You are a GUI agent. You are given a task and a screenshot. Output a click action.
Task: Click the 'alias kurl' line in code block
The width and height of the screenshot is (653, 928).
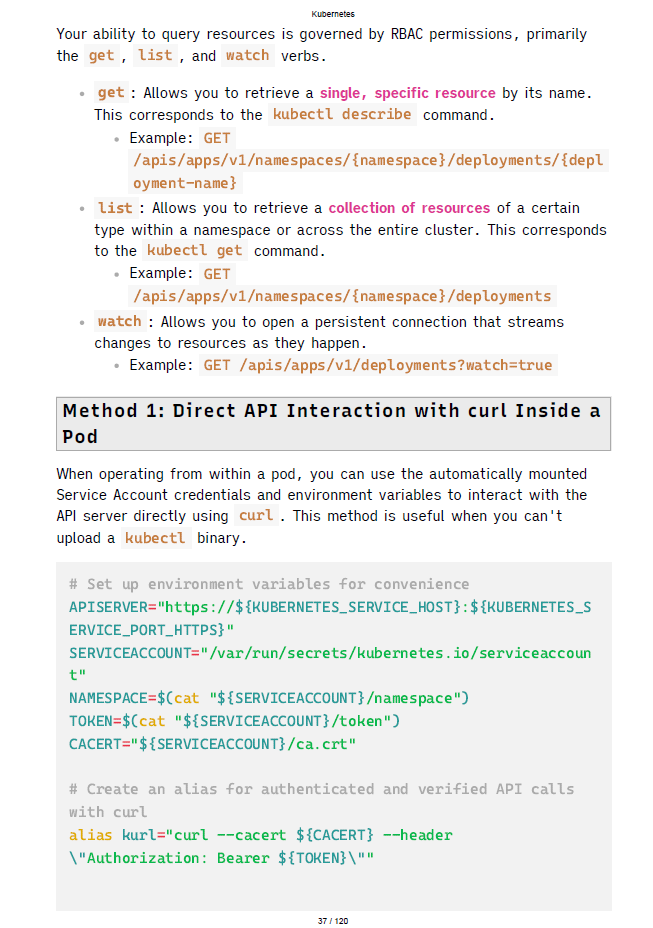point(260,835)
